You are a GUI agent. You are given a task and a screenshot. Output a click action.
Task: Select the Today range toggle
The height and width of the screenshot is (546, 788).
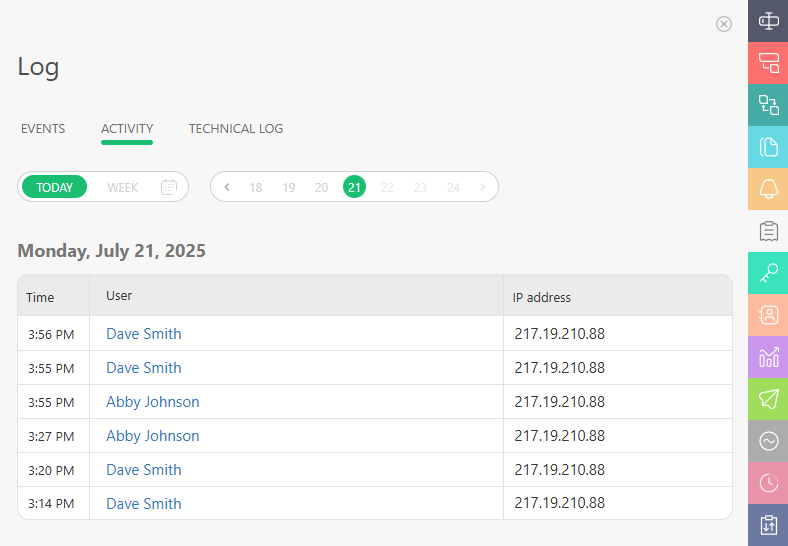[54, 187]
